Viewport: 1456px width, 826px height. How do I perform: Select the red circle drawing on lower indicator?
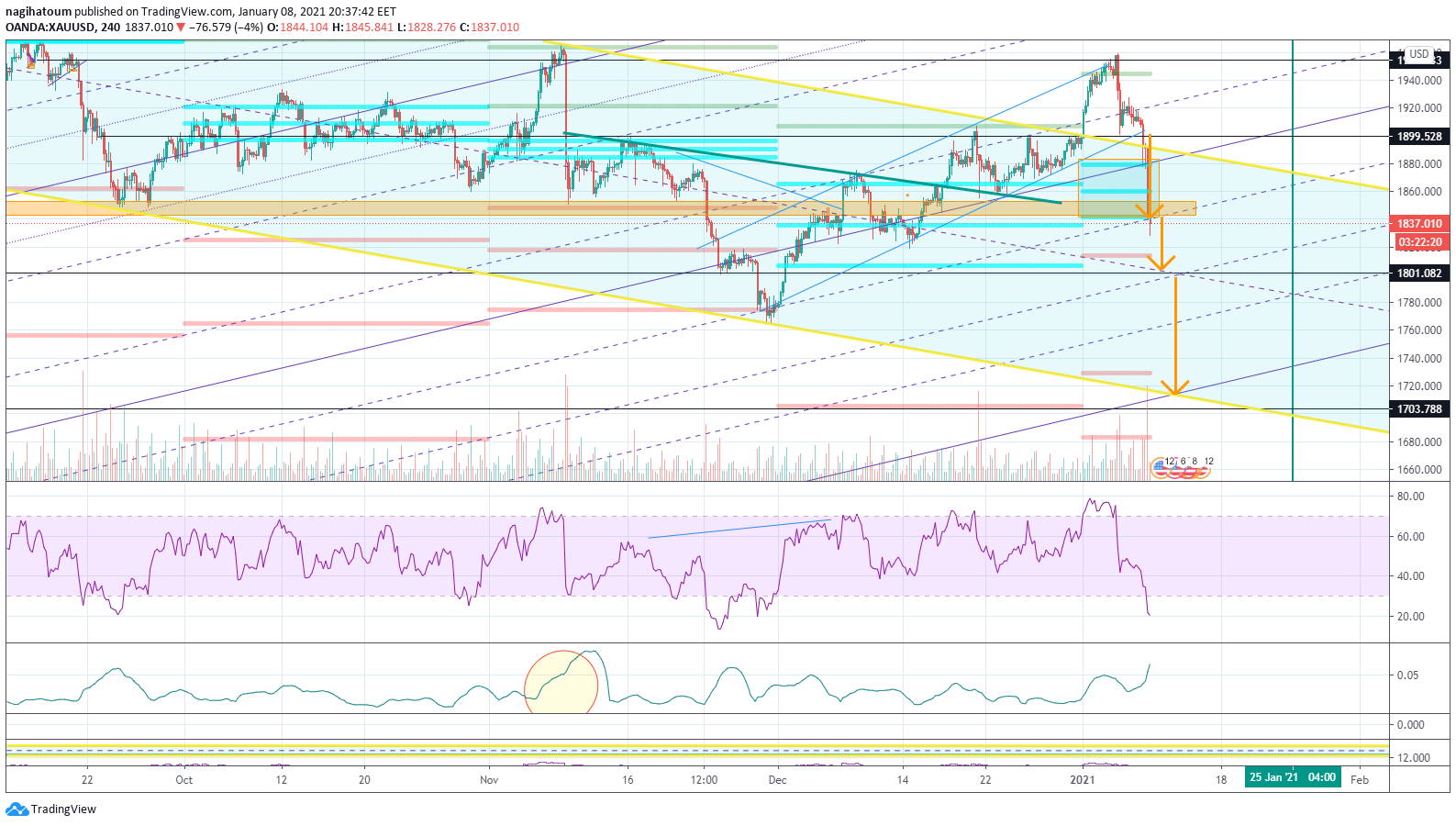coord(561,682)
